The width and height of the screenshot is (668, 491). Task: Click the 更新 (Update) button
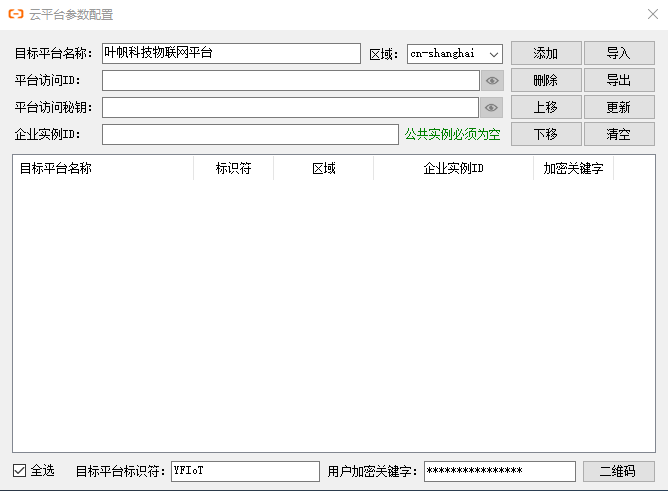coord(619,107)
